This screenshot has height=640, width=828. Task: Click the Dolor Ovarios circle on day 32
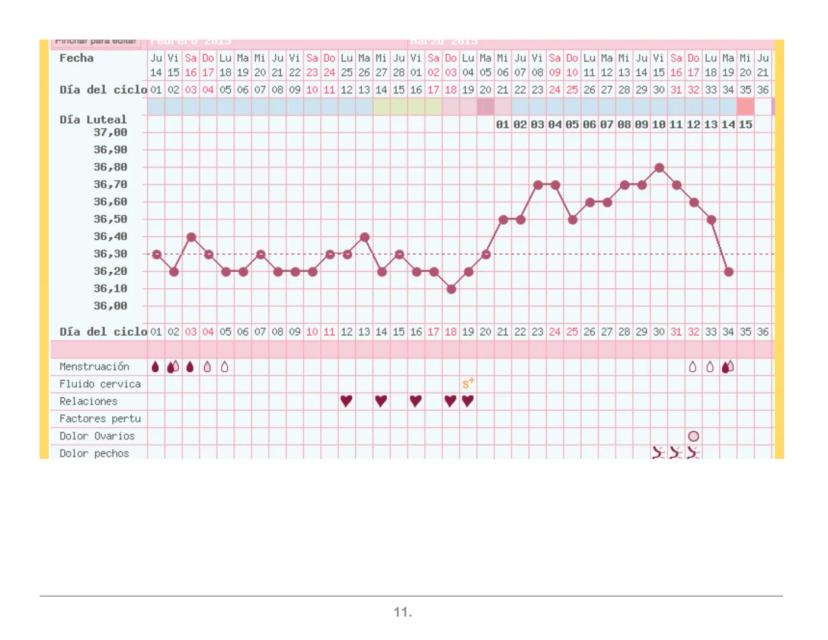pyautogui.click(x=693, y=436)
